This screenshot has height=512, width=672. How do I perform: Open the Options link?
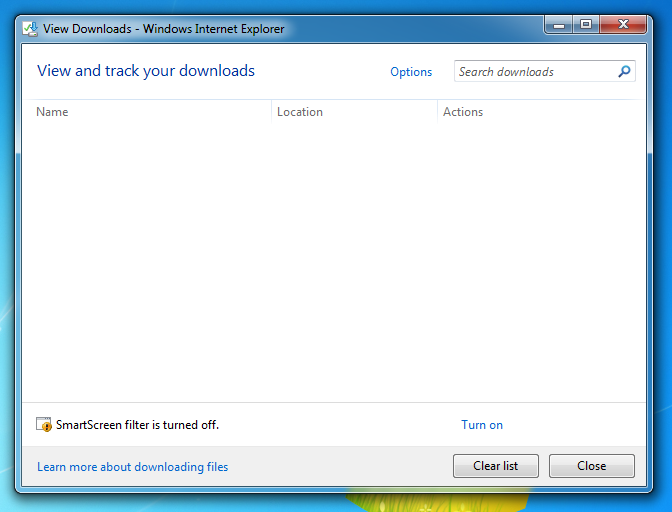coord(411,72)
